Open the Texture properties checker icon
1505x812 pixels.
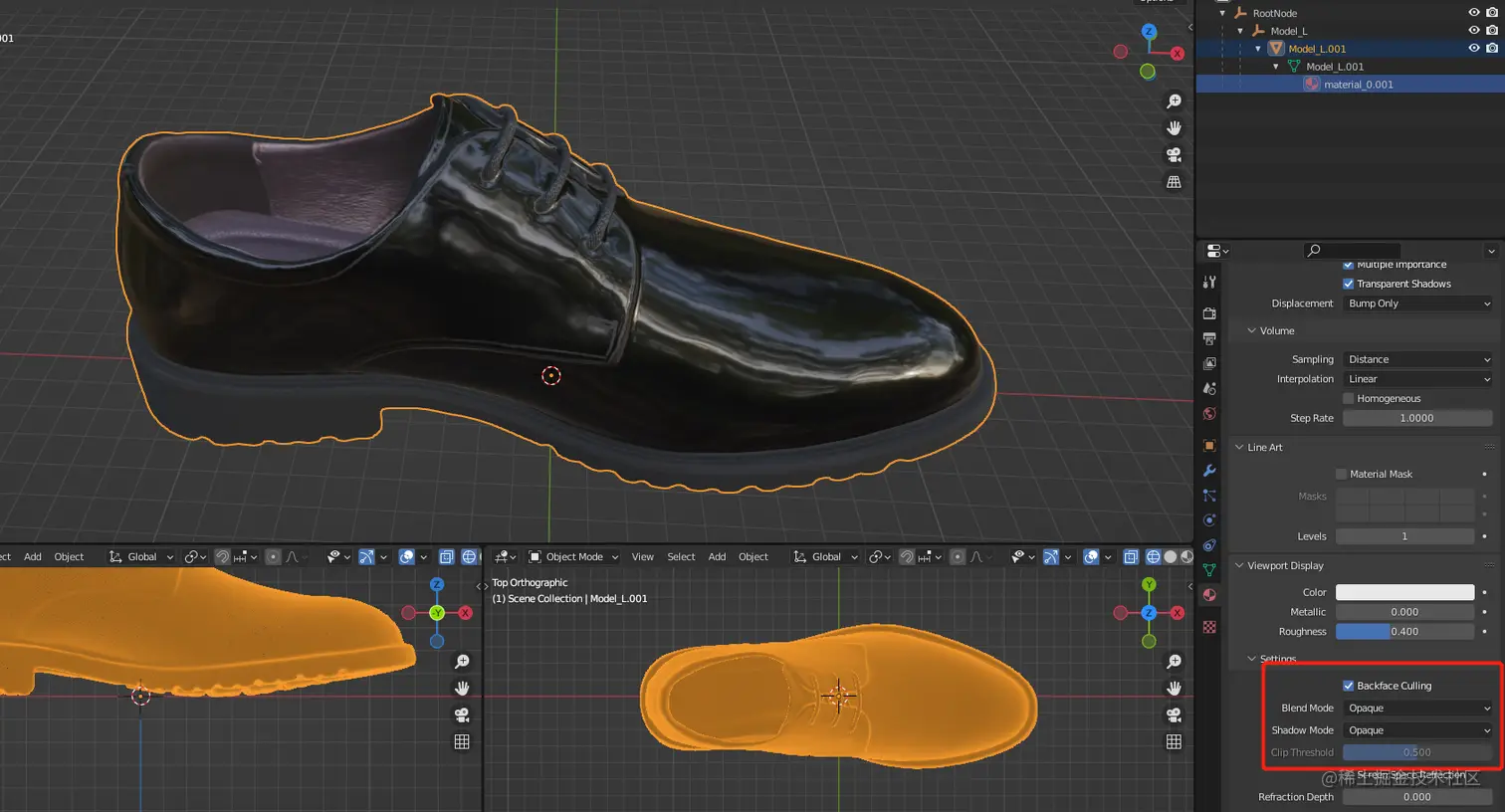click(1209, 627)
